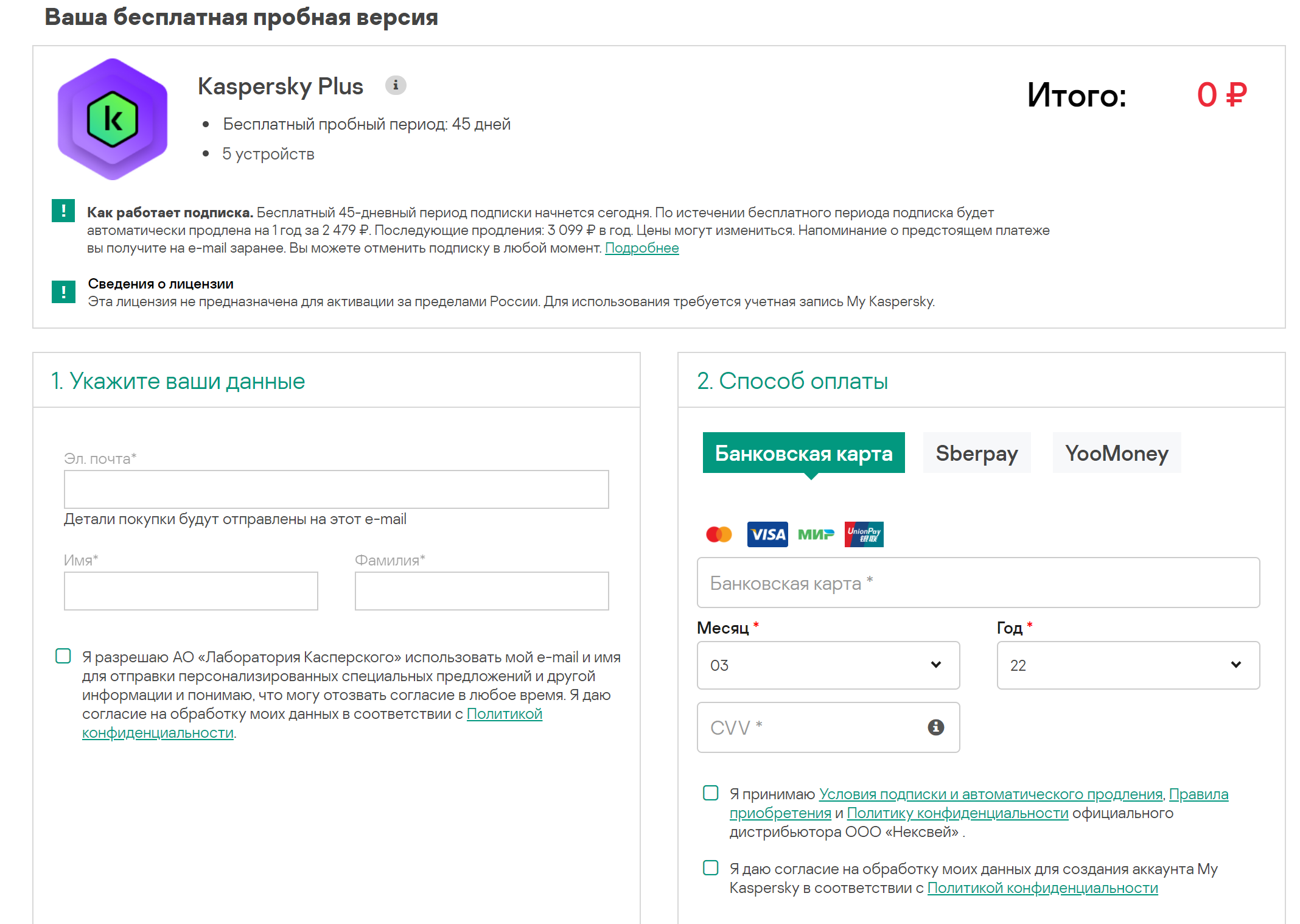Click the Kaspersky Plus hexagon logo
Viewport: 1300px width, 924px height.
(x=113, y=119)
